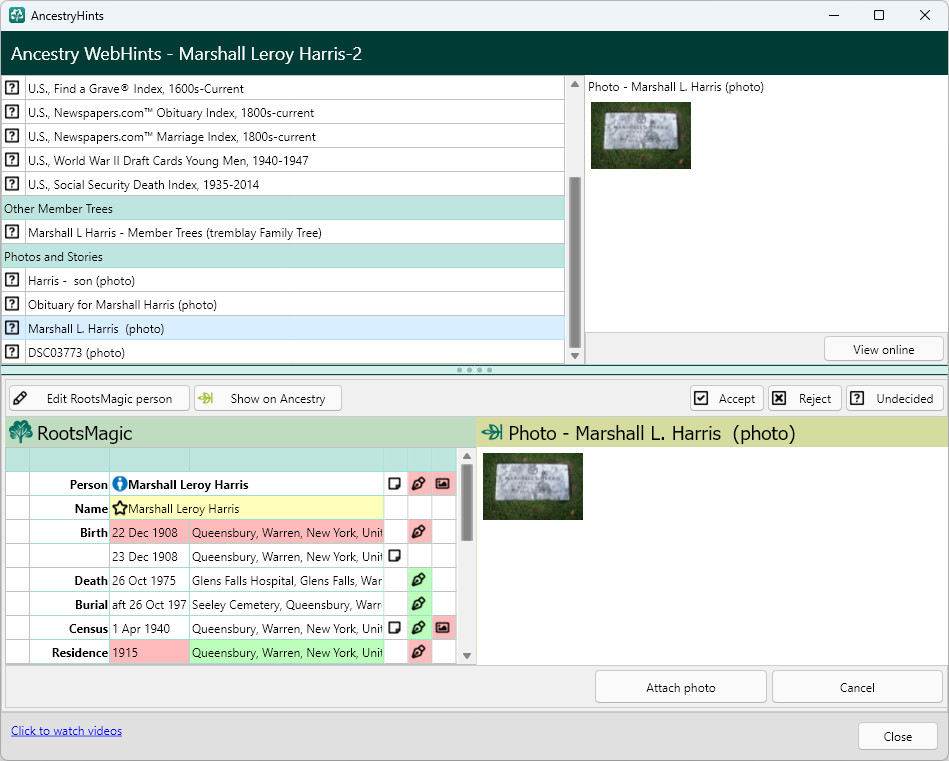Reject the selected hint
This screenshot has height=761, width=949.
click(x=805, y=398)
